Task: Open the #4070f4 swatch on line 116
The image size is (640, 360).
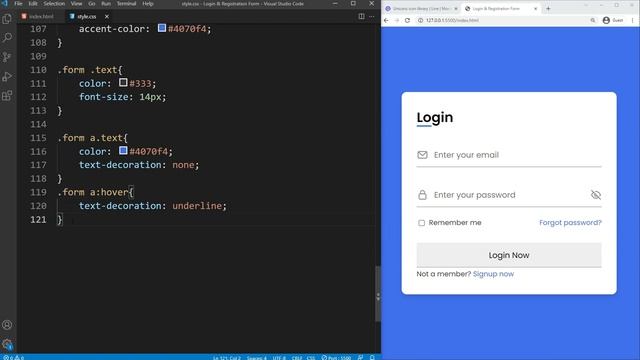Action: [x=123, y=150]
